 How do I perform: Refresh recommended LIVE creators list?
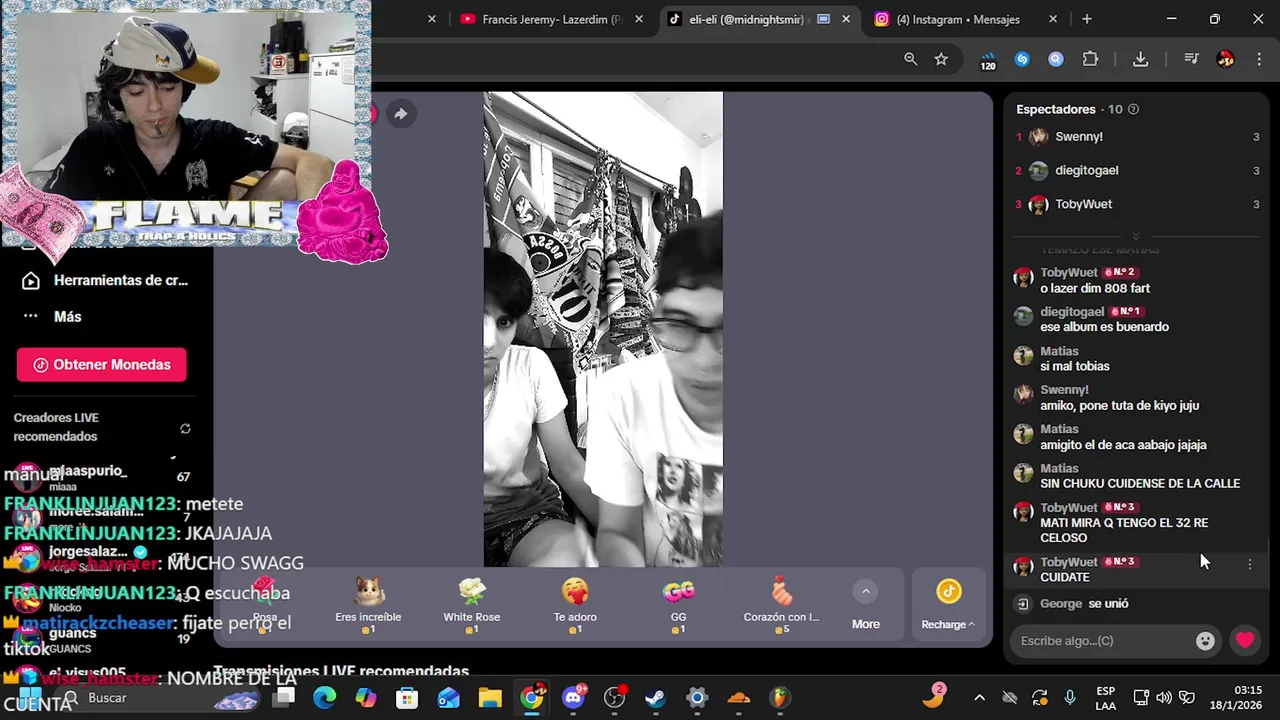click(x=185, y=429)
